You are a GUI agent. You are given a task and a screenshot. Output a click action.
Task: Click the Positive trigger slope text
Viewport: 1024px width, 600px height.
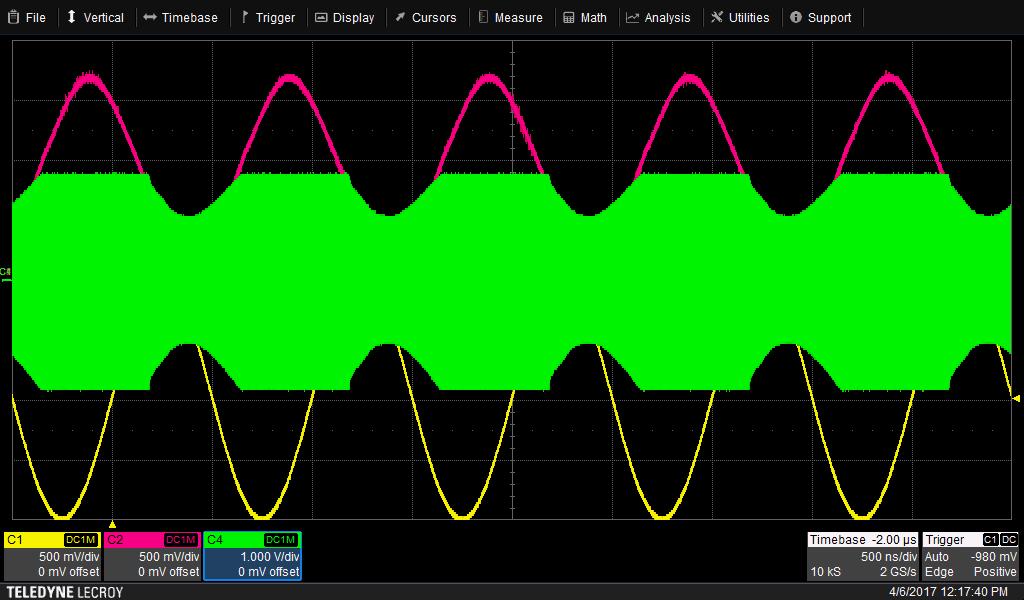point(995,572)
